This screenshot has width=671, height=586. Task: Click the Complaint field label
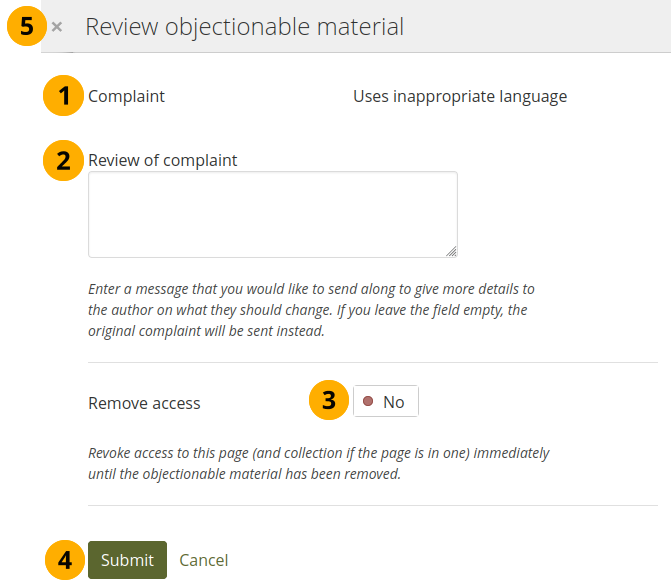126,97
